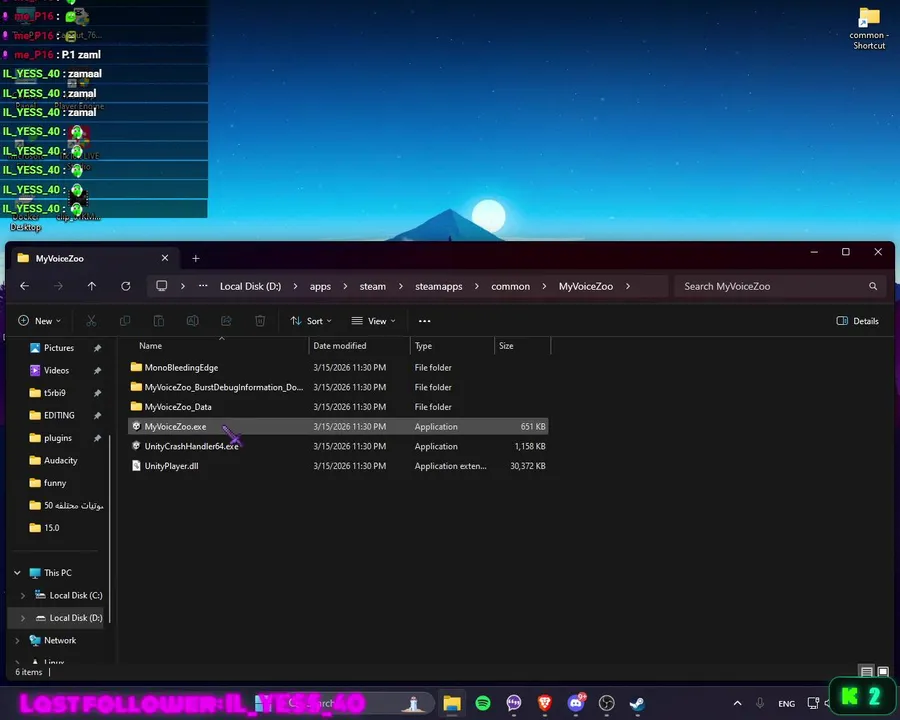
Task: Open Pictures in the sidebar
Action: [59, 348]
